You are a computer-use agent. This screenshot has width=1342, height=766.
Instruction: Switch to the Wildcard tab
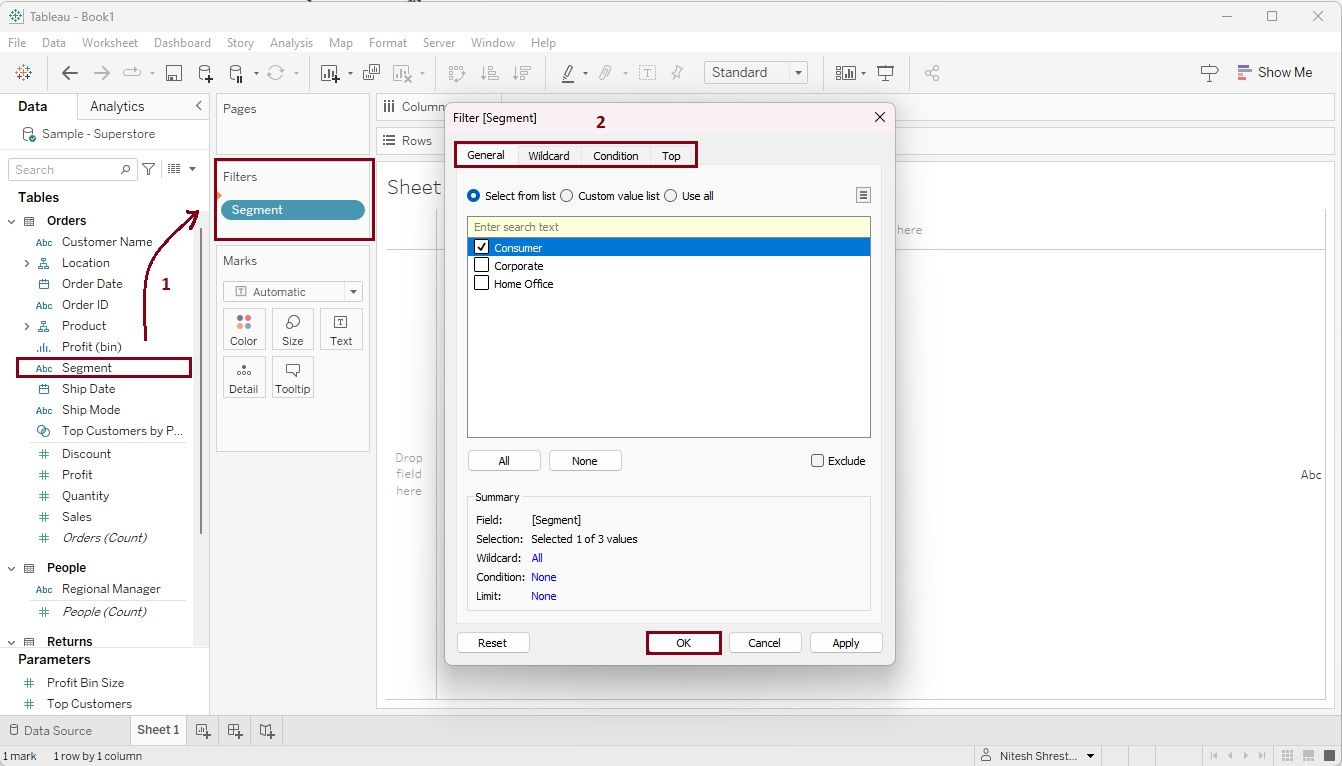click(548, 155)
